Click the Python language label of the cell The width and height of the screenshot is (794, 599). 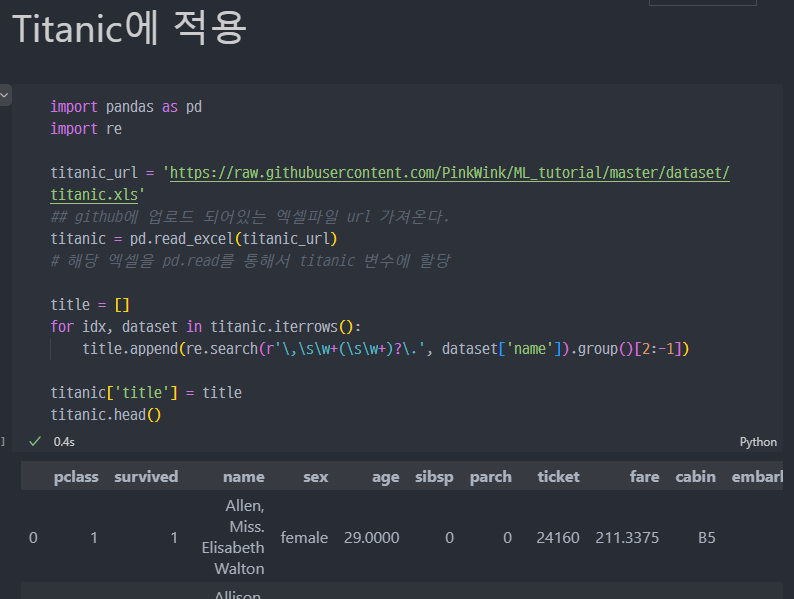[x=758, y=442]
